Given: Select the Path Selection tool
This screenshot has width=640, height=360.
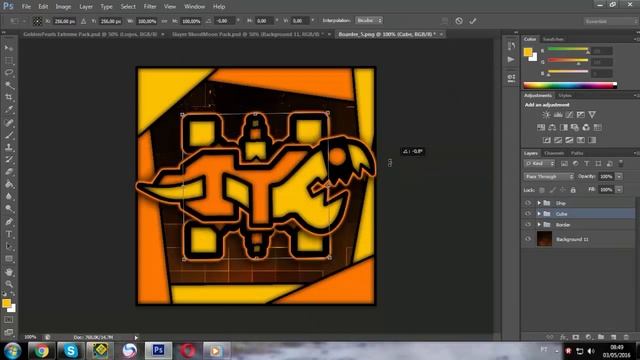Looking at the screenshot, I should point(9,247).
